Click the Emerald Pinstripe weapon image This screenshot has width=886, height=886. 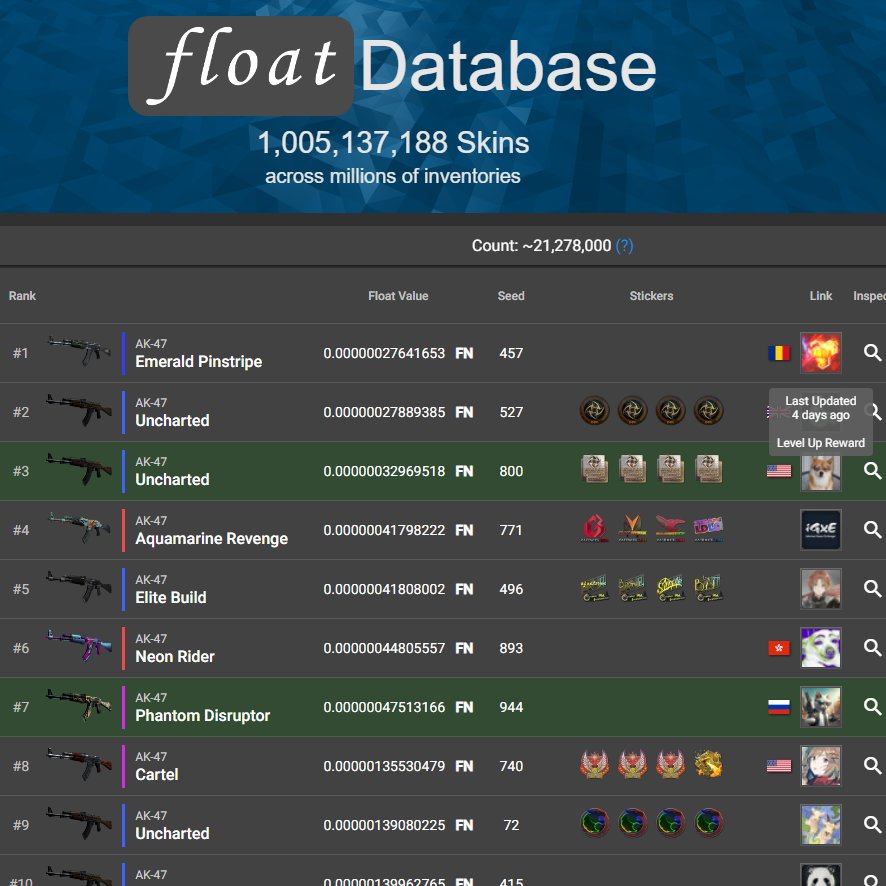click(x=79, y=350)
